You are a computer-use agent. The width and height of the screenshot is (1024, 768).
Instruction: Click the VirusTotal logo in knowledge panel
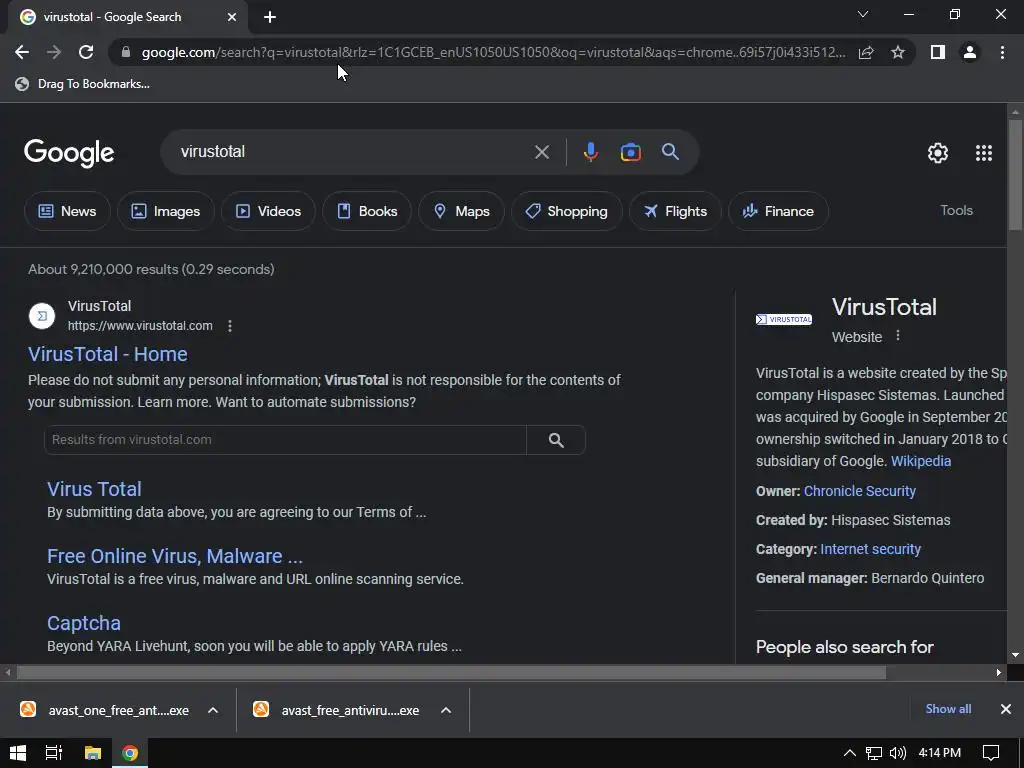click(784, 319)
